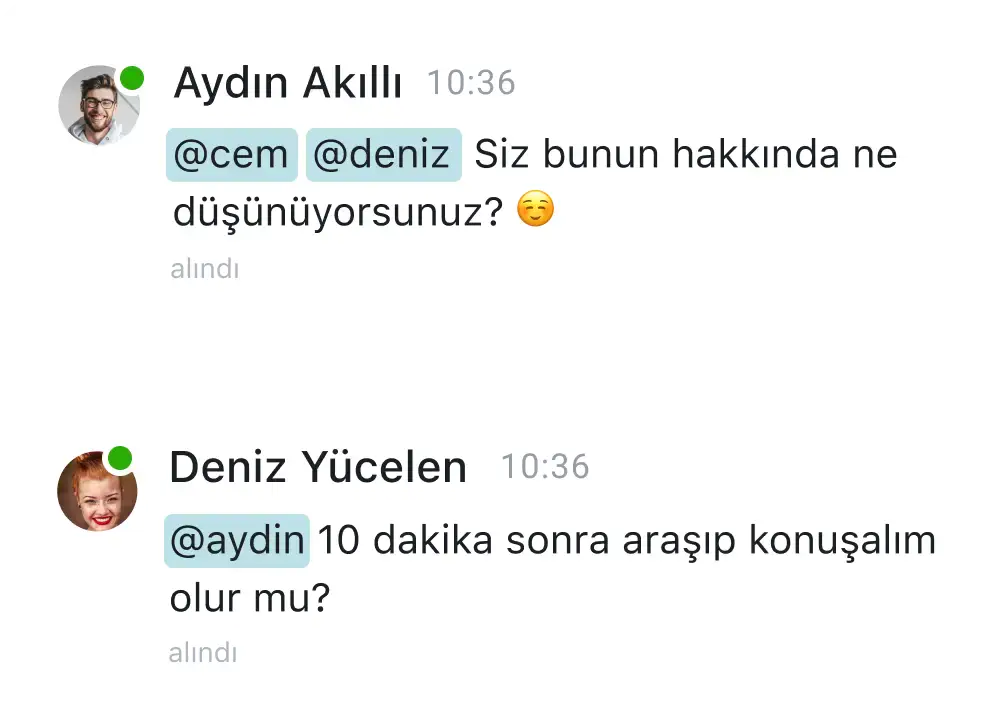Select the text 'Siz bunun hakkında ne'
This screenshot has width=1008, height=718.
click(x=685, y=155)
